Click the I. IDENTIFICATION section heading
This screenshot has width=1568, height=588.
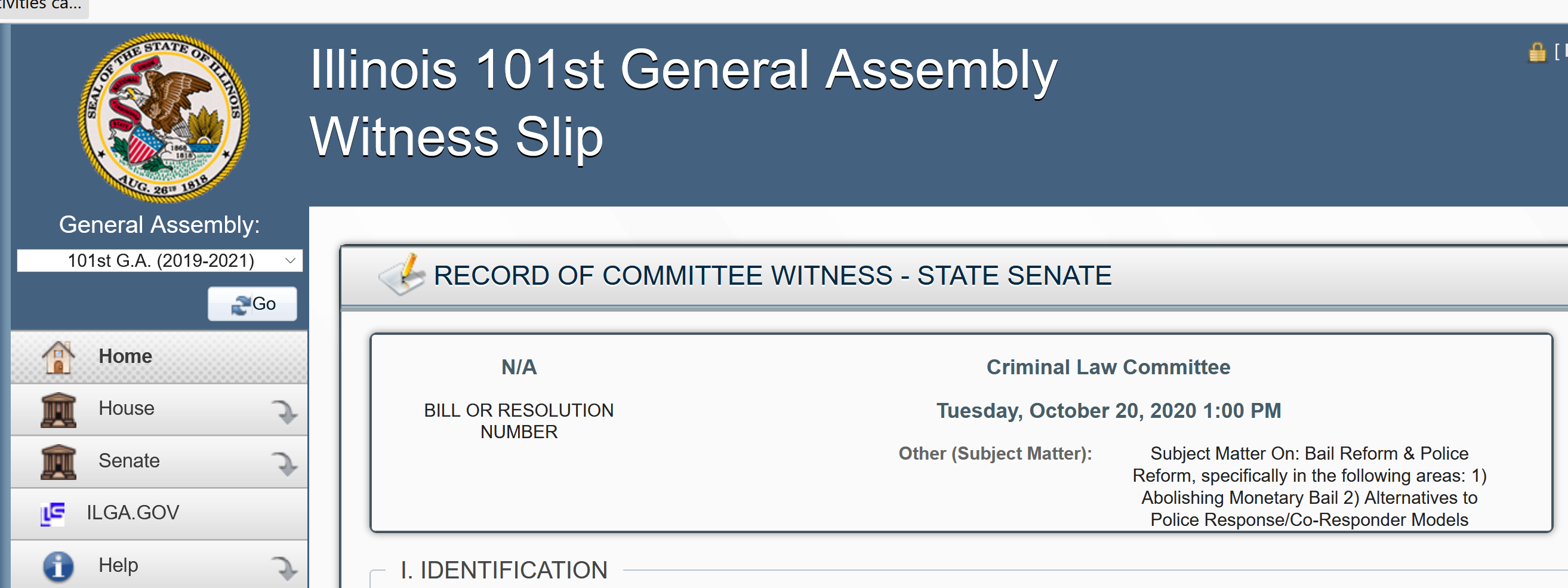[504, 569]
